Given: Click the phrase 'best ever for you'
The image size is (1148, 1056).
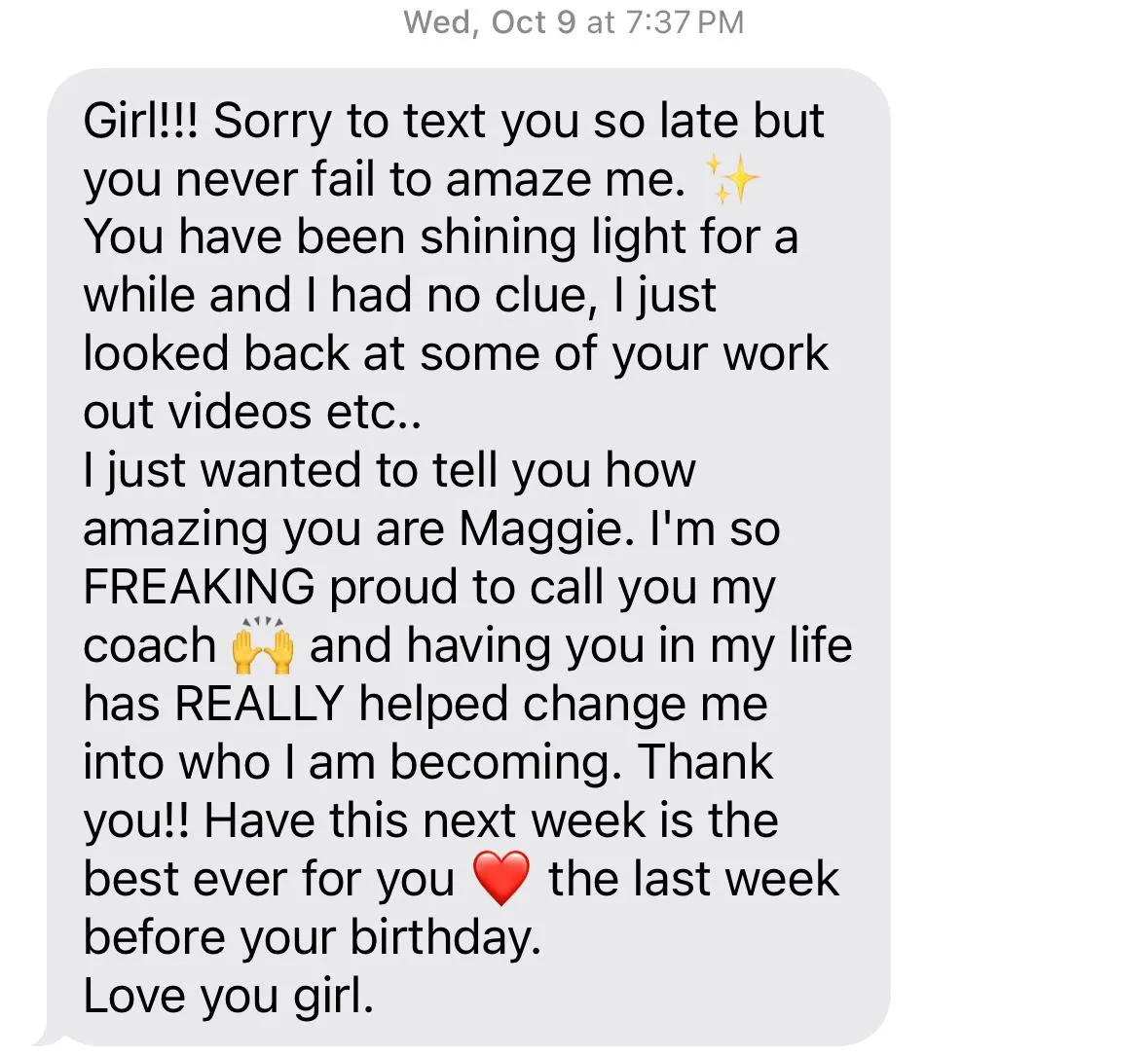Looking at the screenshot, I should coord(269,881).
